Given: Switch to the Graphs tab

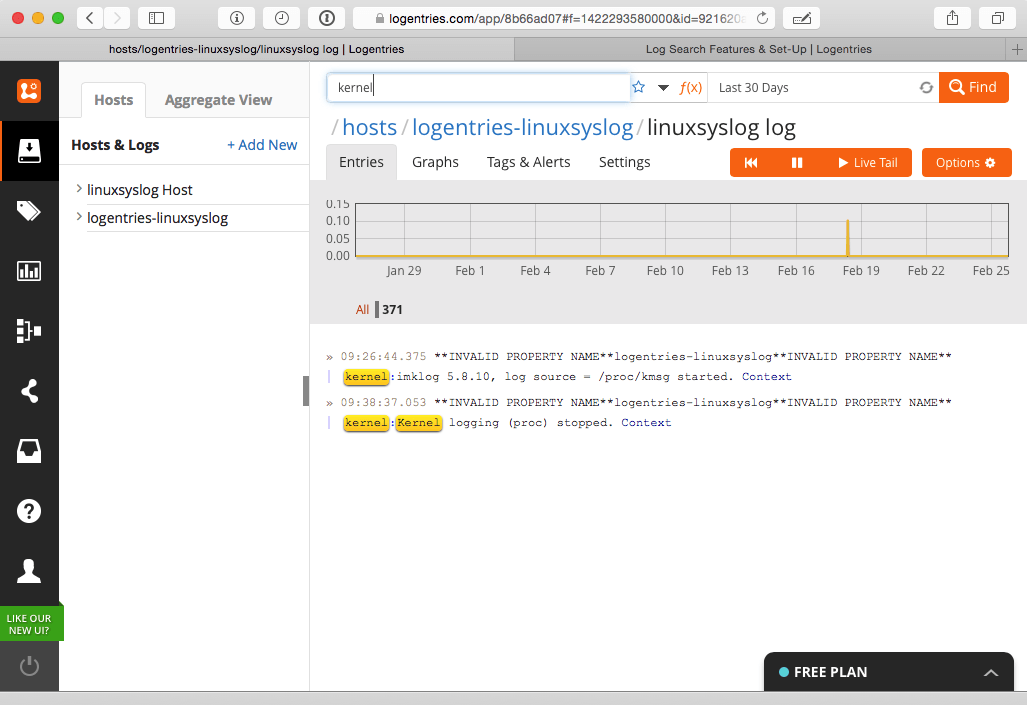Looking at the screenshot, I should pyautogui.click(x=435, y=162).
